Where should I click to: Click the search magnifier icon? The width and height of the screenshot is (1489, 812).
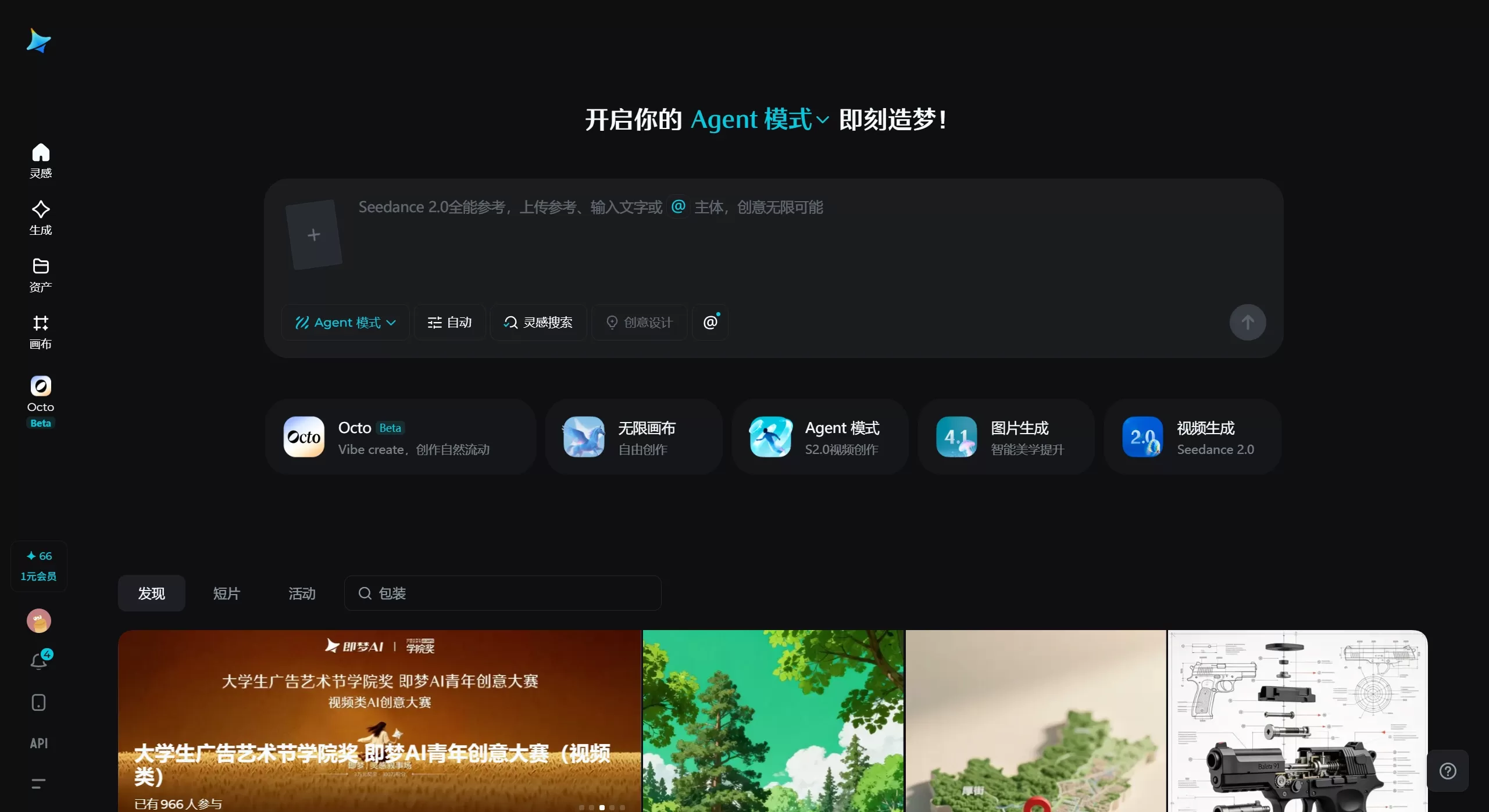[365, 593]
